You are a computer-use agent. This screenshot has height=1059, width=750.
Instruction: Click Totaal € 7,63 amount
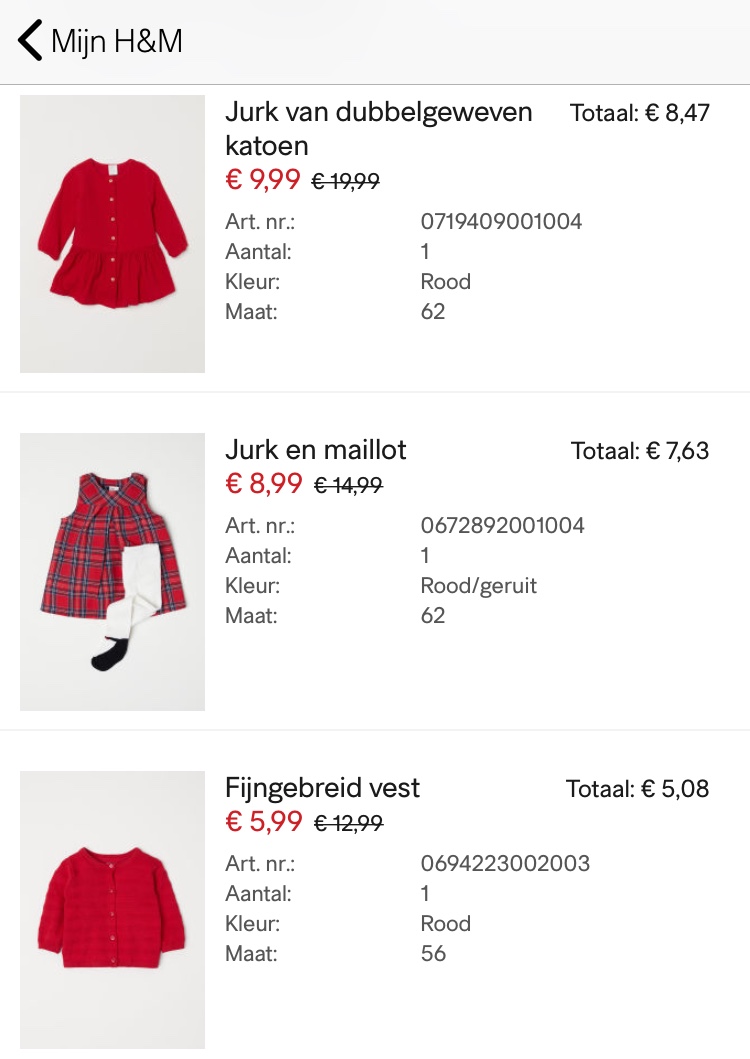640,450
